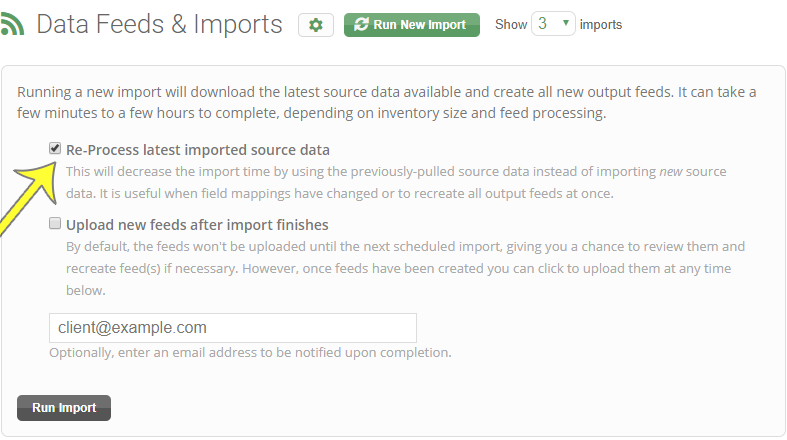Viewport: 787px width, 440px height.
Task: Enable Upload new feeds after import finishes
Action: pos(55,223)
